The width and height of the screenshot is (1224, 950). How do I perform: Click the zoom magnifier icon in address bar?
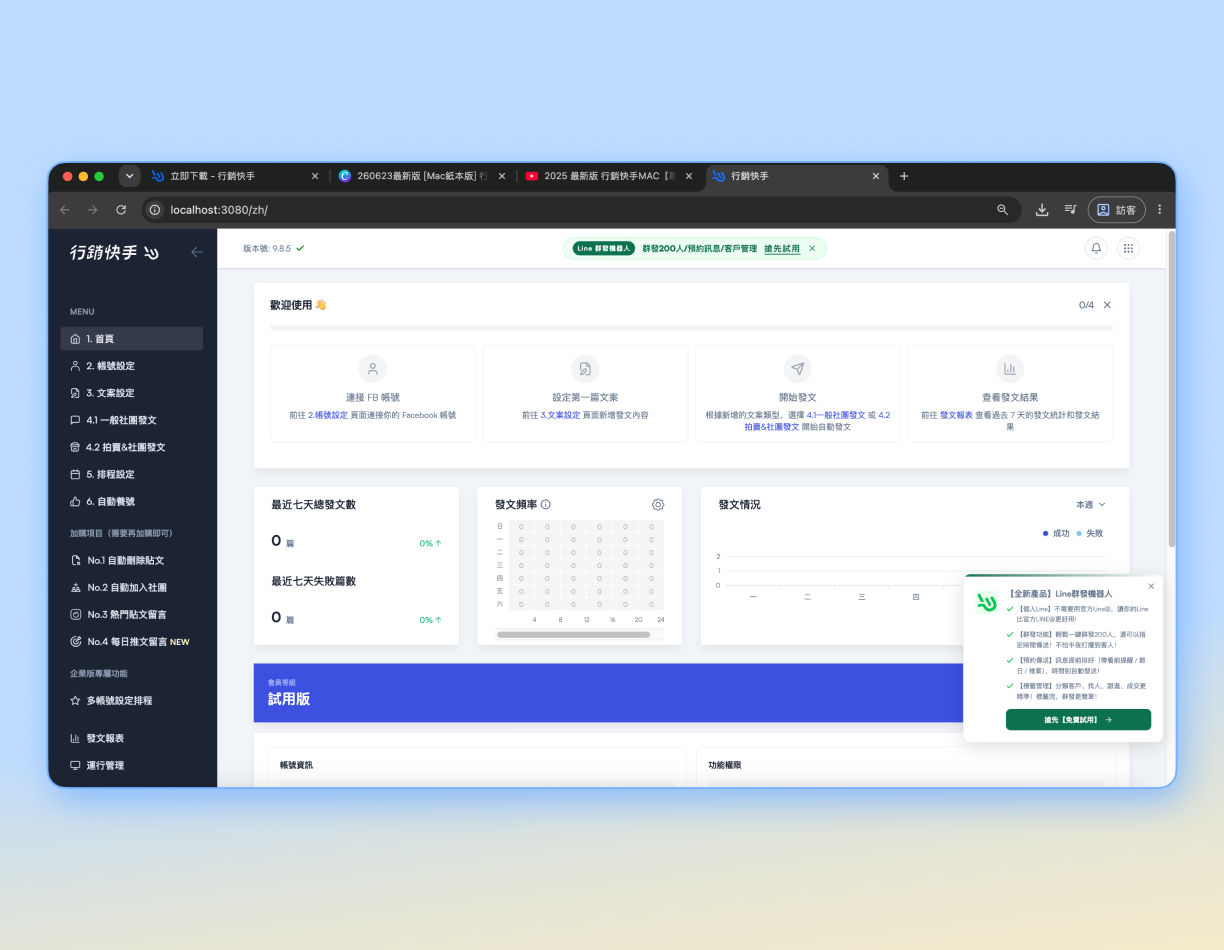[x=1003, y=209]
